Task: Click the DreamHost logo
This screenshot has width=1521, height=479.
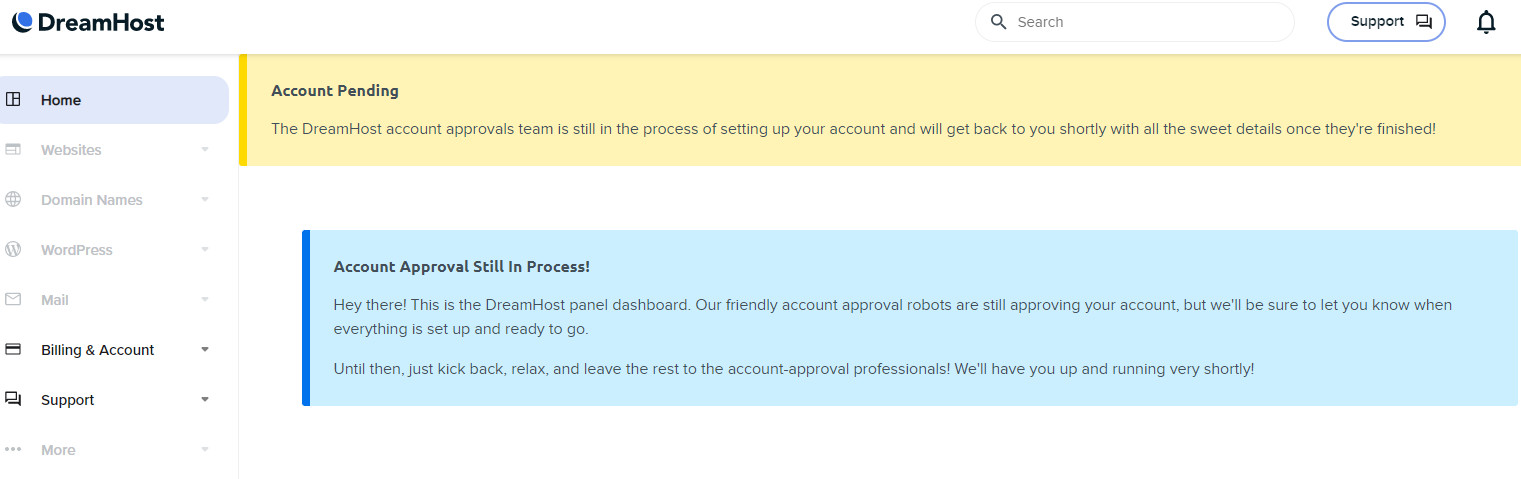Action: [88, 22]
